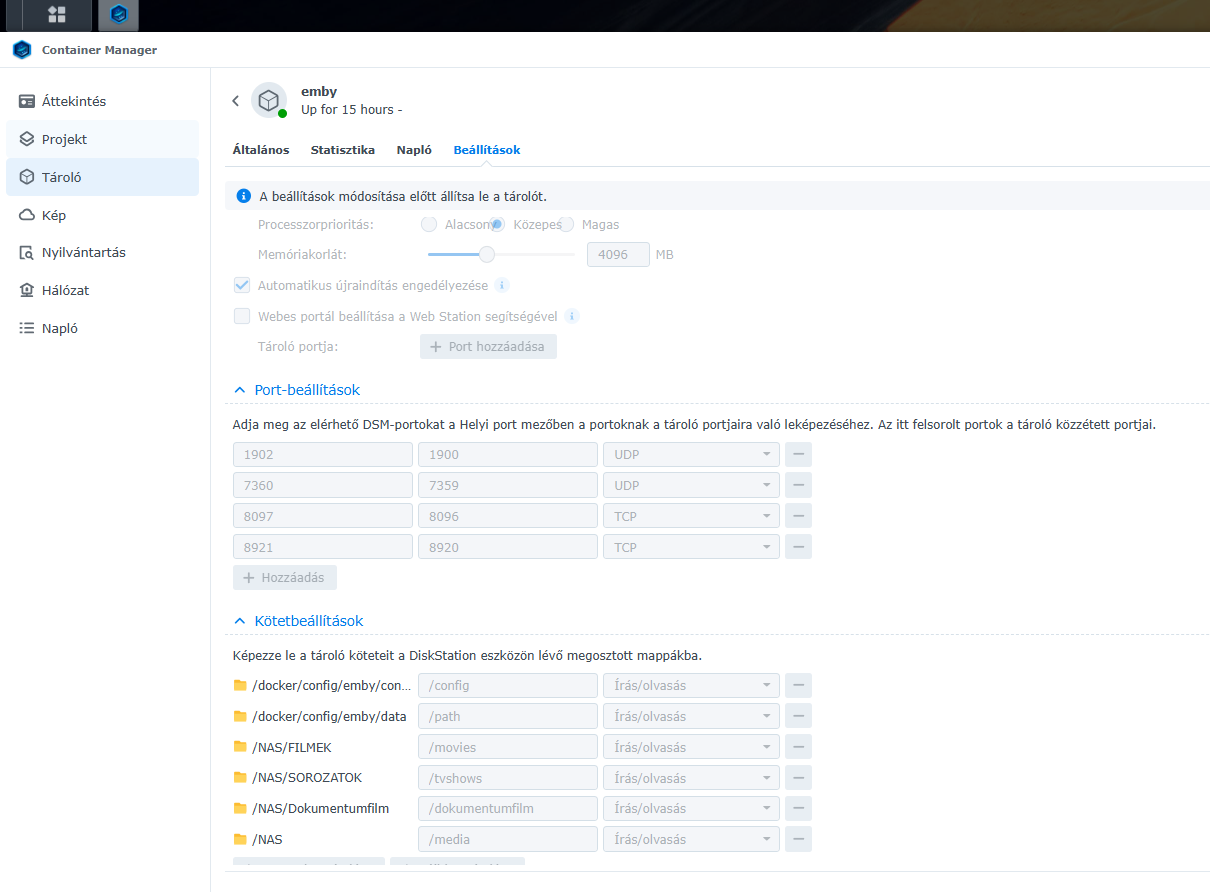The width and height of the screenshot is (1210, 892).
Task: Select the Alacsony priority radio button
Action: [429, 224]
